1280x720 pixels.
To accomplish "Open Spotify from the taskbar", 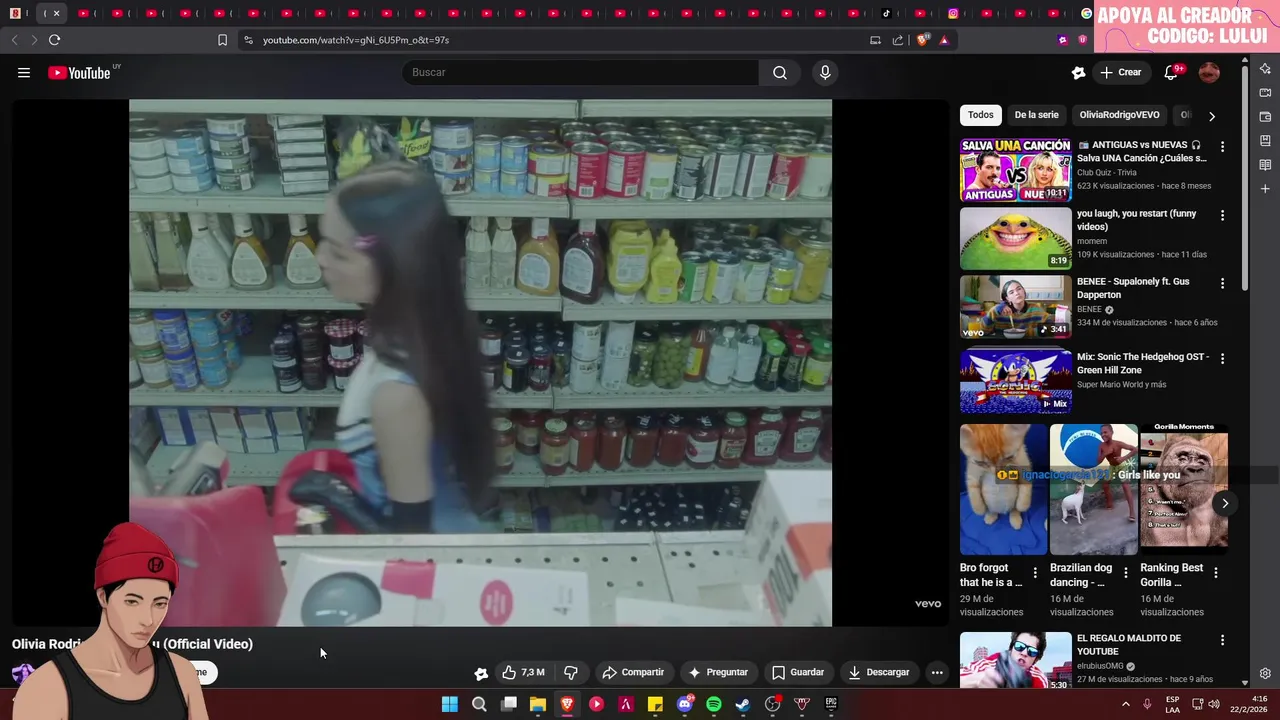I will click(x=714, y=704).
